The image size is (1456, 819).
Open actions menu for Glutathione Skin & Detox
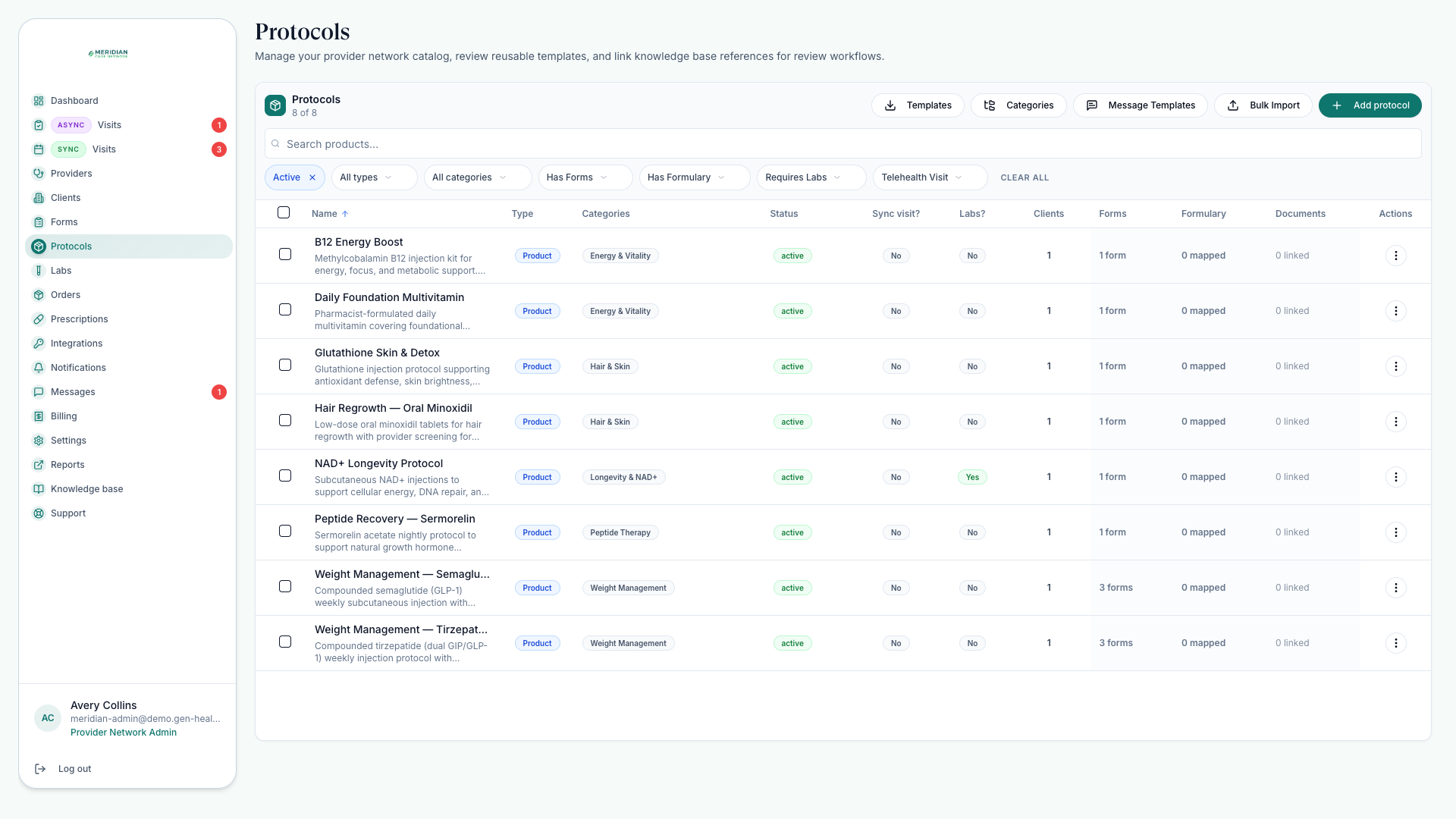[x=1395, y=366]
